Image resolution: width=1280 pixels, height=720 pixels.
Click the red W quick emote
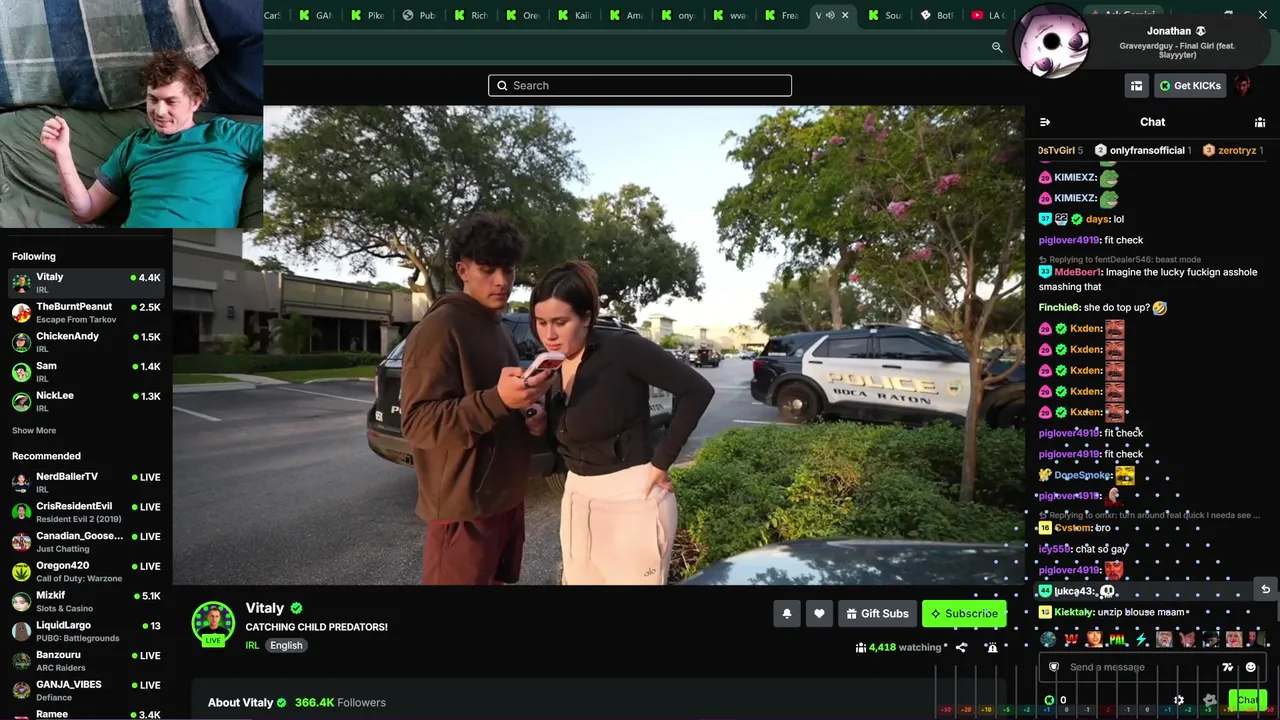click(1071, 639)
